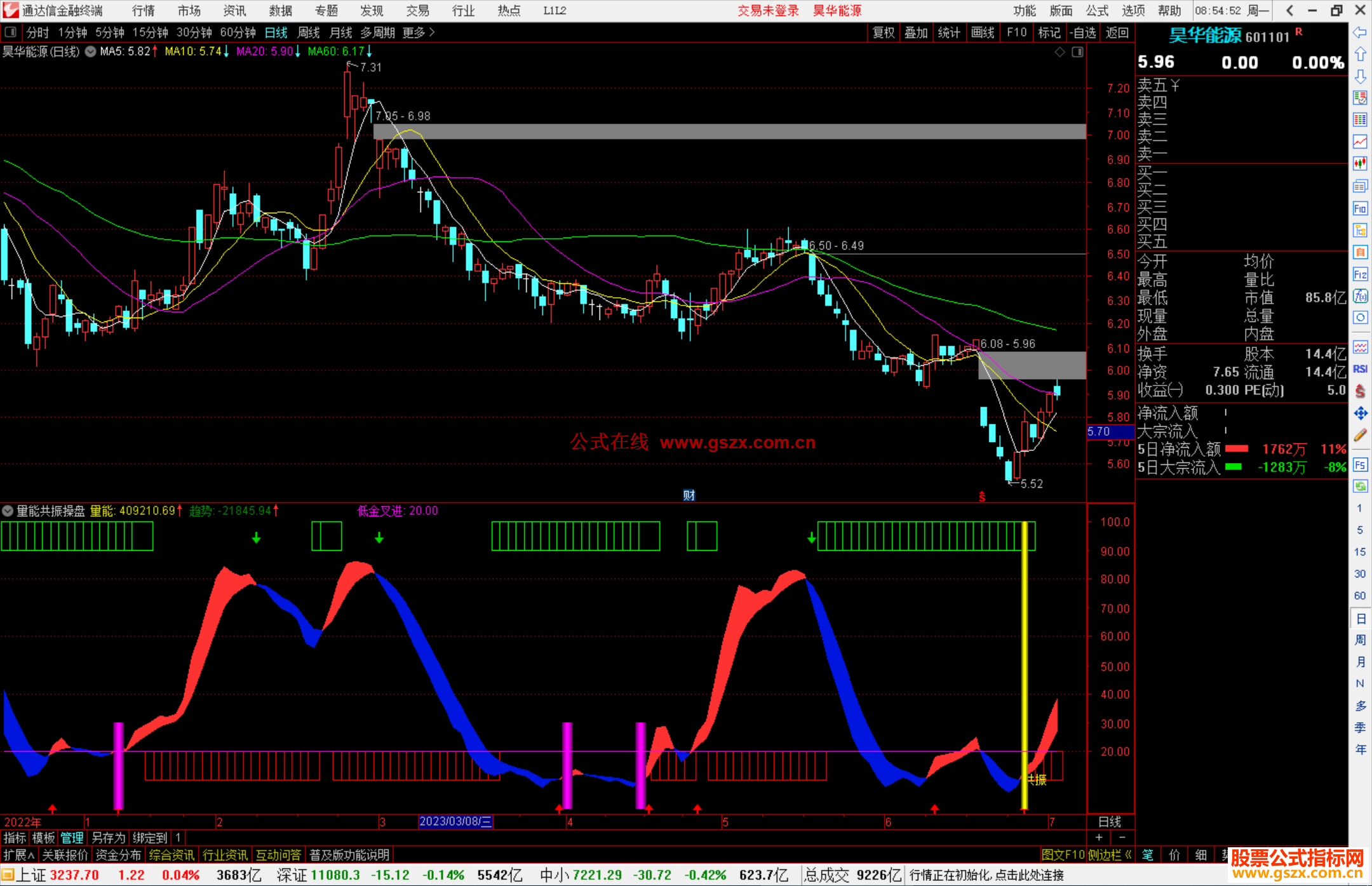This screenshot has width=1372, height=886.
Task: Open the 资讯 menu
Action: 234,11
